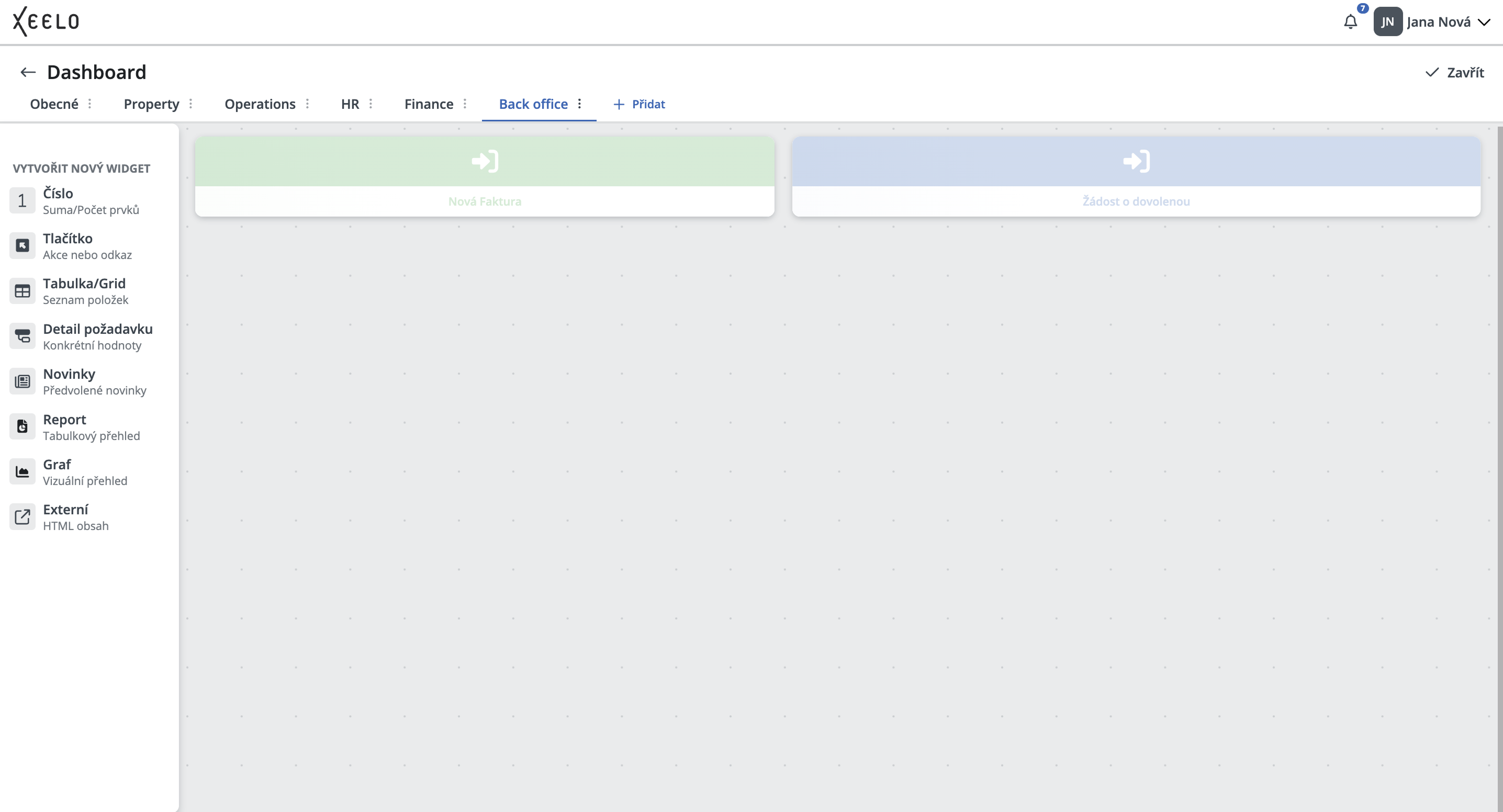Screen dimensions: 1503x812
Task: Click the Detail požadavku widget title
Action: (x=97, y=329)
